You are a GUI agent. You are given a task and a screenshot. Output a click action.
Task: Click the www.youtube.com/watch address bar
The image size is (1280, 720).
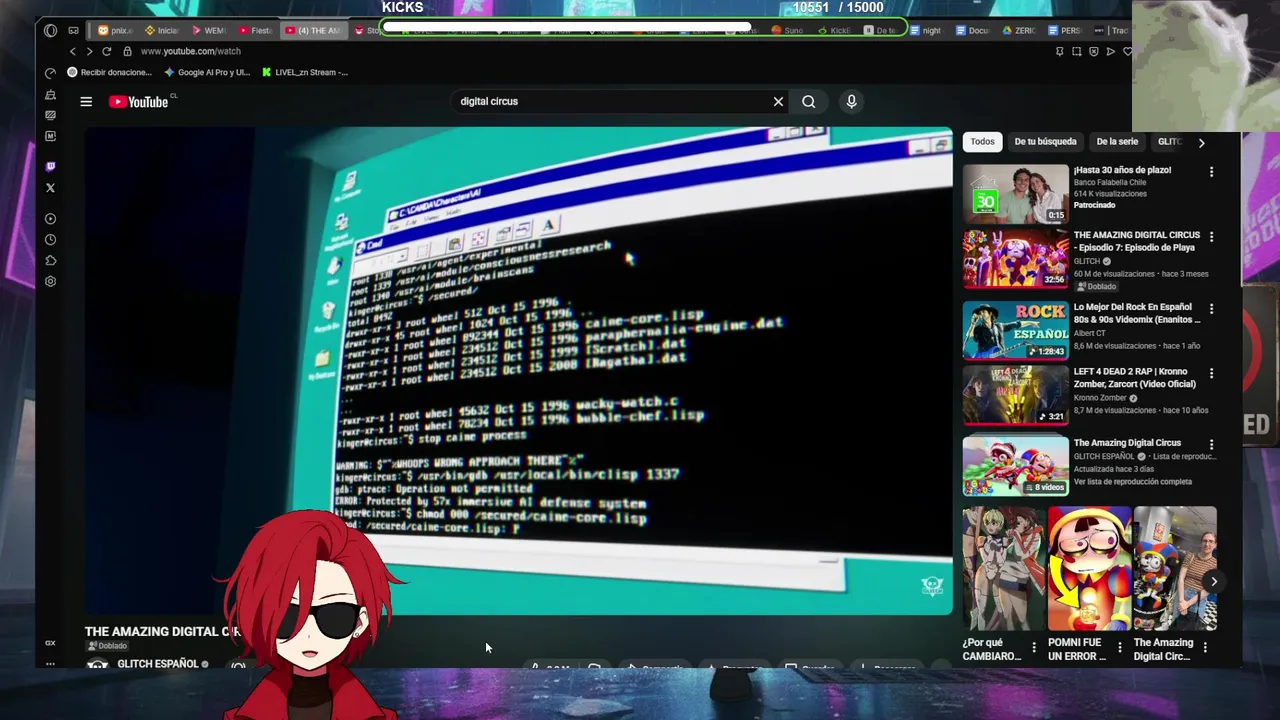click(190, 51)
